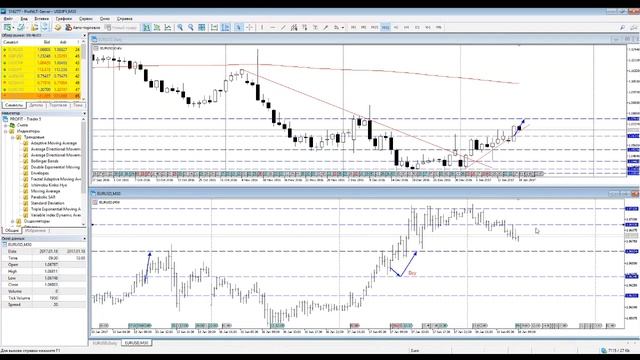Open the Графики menu
This screenshot has width=640, height=360.
coord(63,19)
